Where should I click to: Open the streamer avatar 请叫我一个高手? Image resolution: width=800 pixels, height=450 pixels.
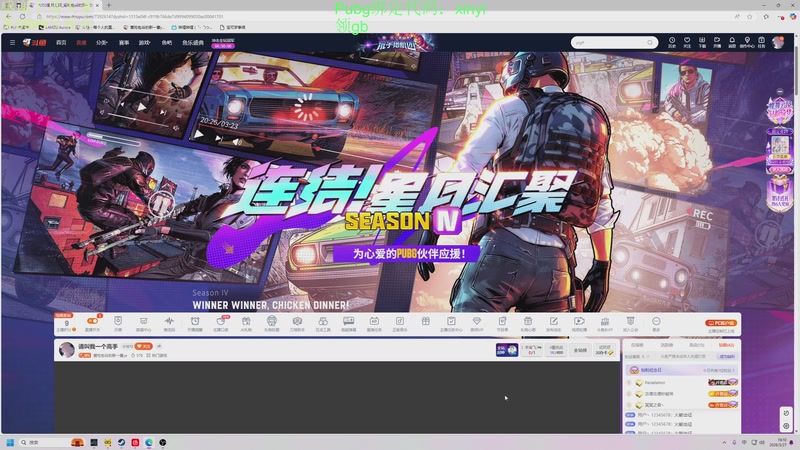[x=67, y=349]
